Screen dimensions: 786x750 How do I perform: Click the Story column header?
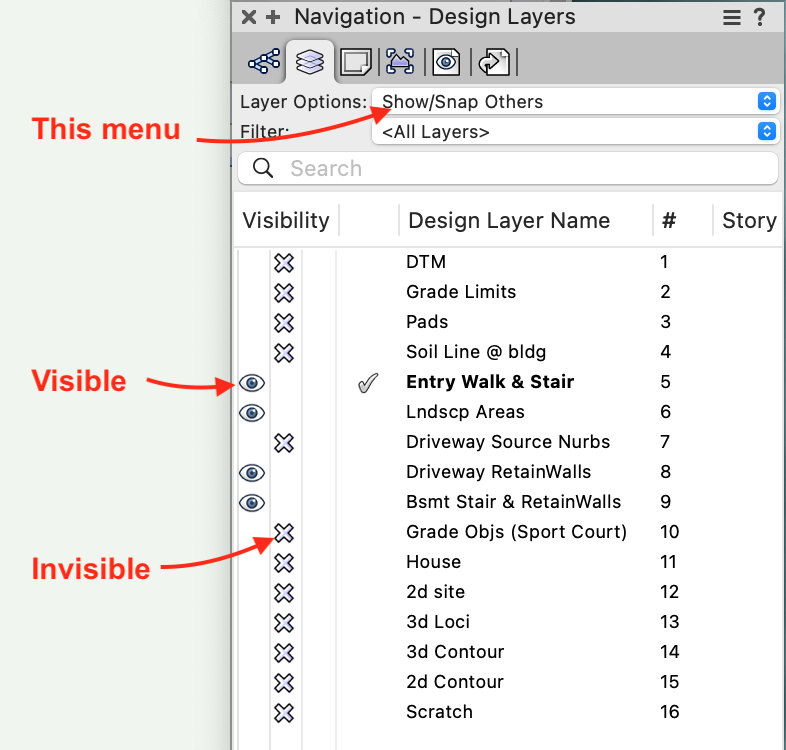(748, 221)
